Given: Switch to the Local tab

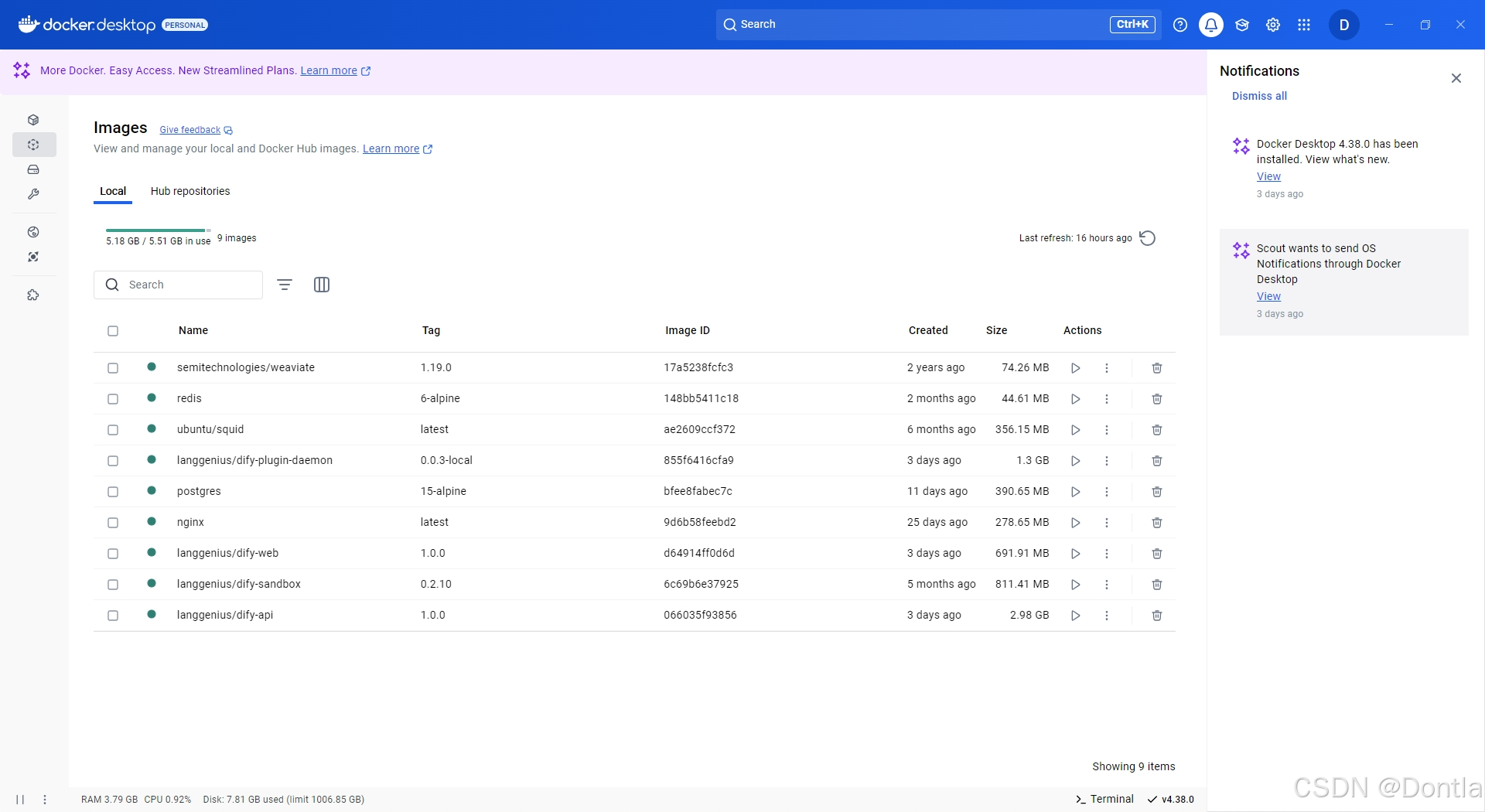Looking at the screenshot, I should 113,191.
